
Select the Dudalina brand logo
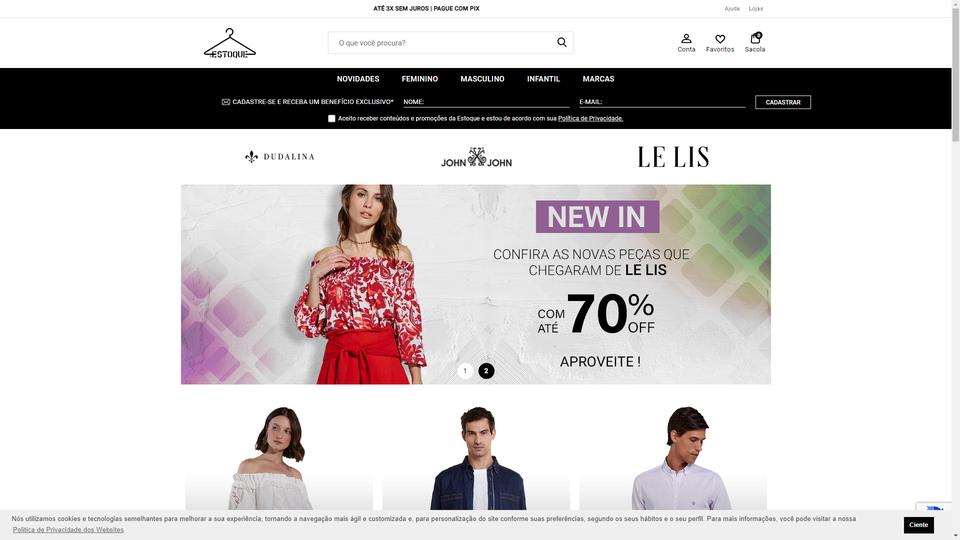pos(280,157)
